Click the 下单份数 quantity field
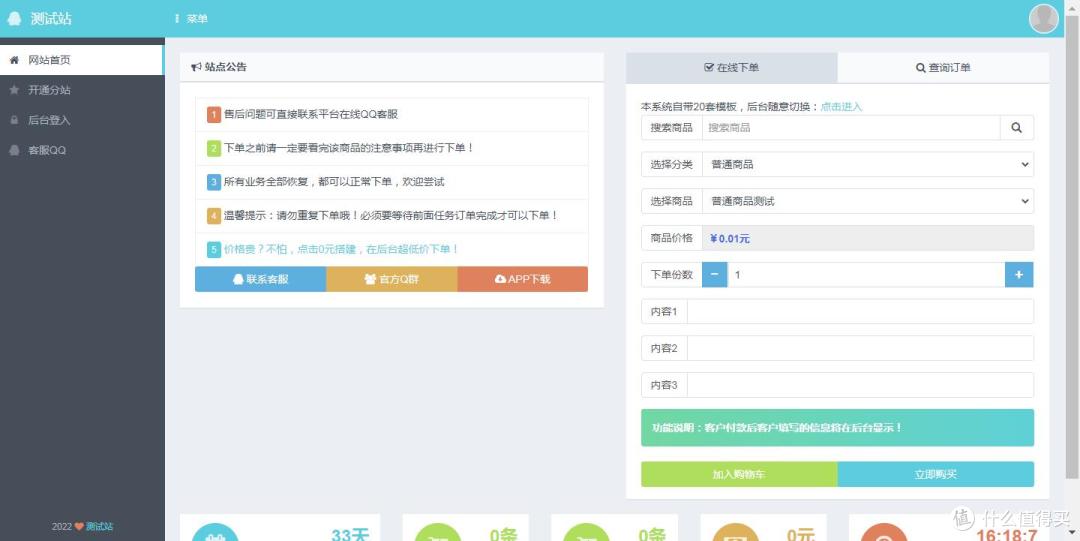This screenshot has height=541, width=1080. pyautogui.click(x=866, y=274)
